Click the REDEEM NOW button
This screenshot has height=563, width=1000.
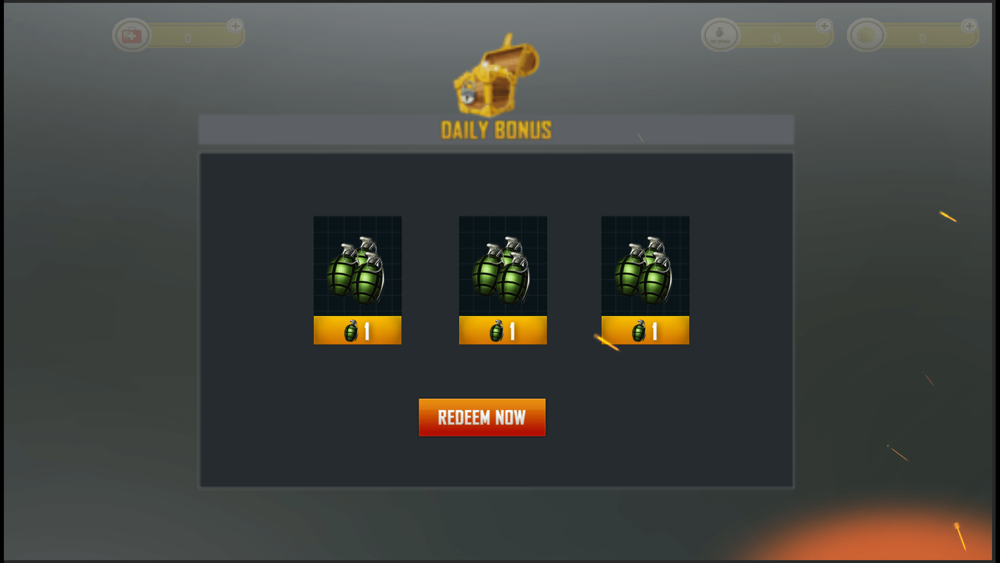pyautogui.click(x=482, y=418)
